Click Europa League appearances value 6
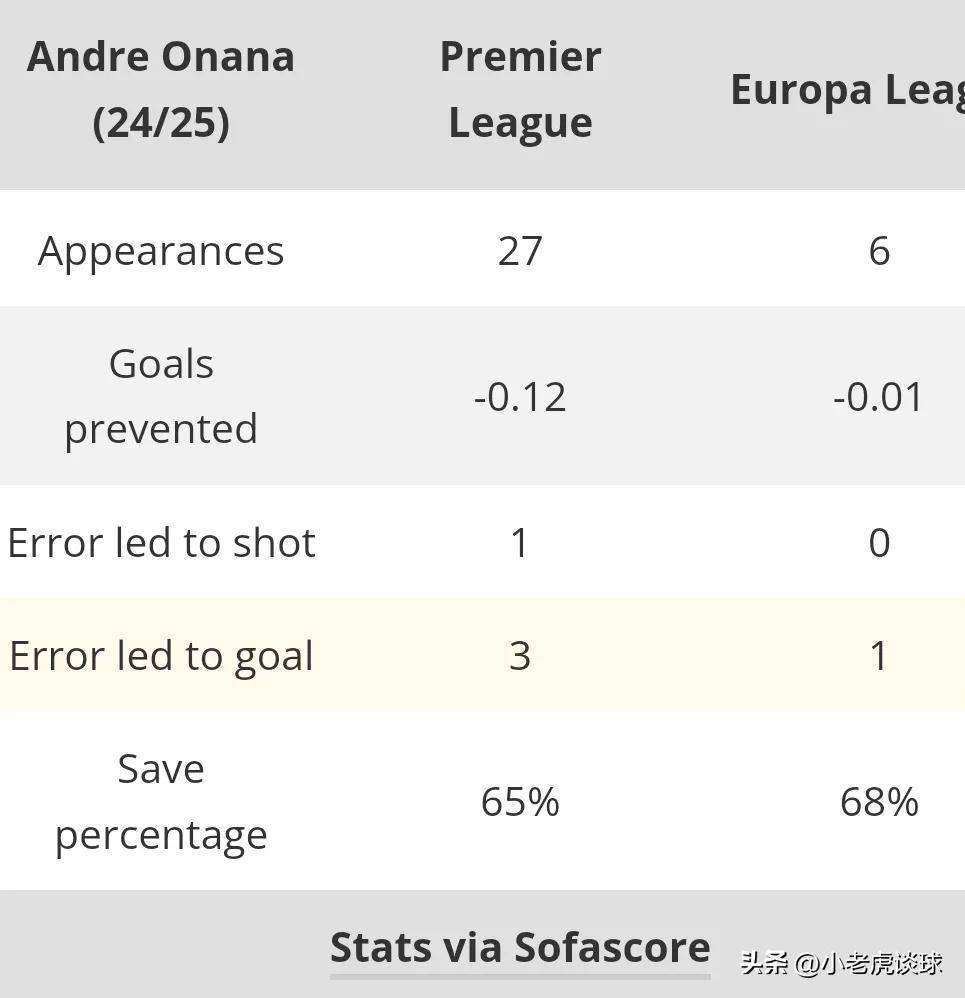This screenshot has width=965, height=998. pos(879,251)
